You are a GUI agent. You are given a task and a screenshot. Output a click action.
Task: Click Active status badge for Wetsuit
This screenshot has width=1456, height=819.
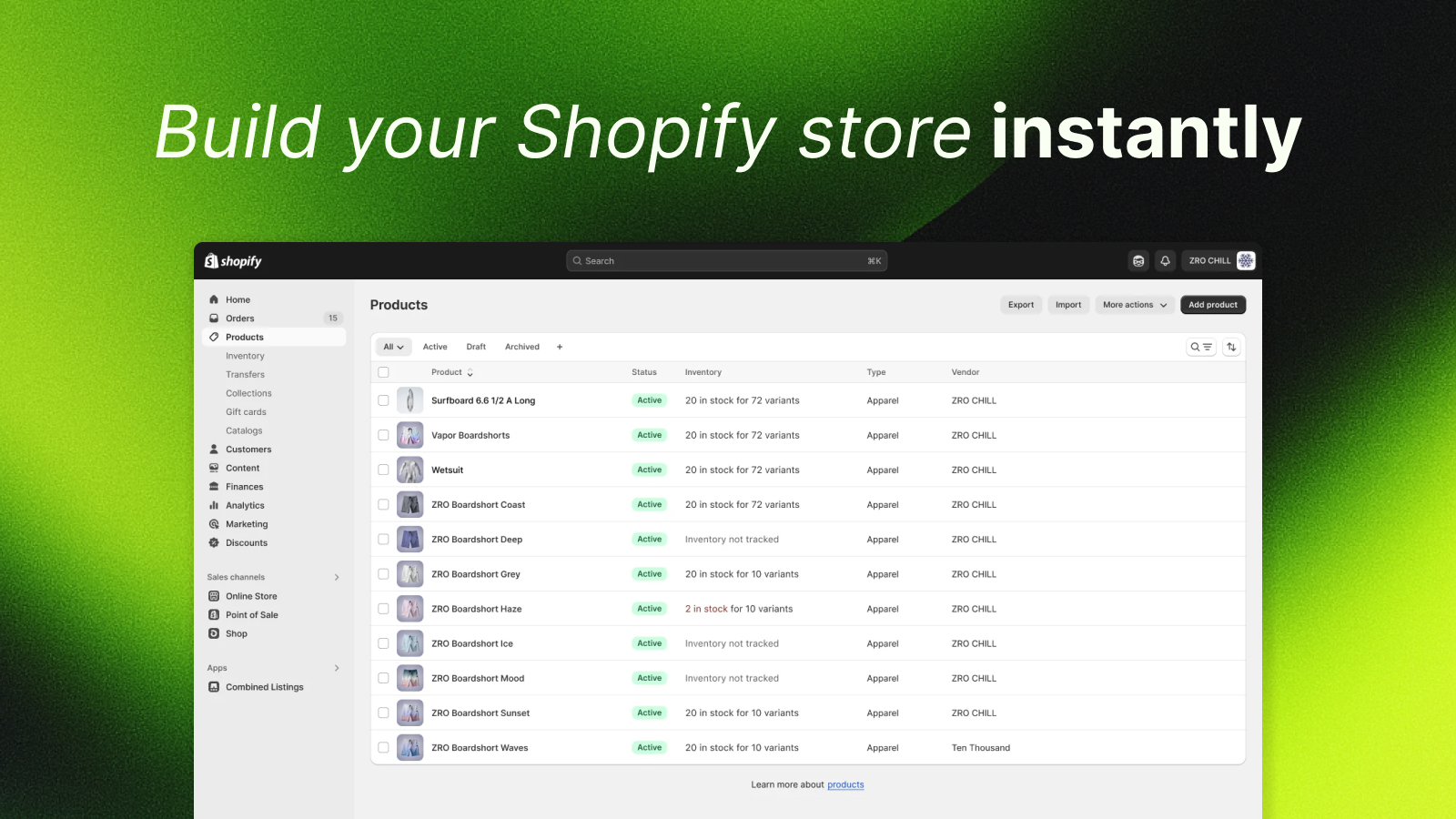[650, 470]
